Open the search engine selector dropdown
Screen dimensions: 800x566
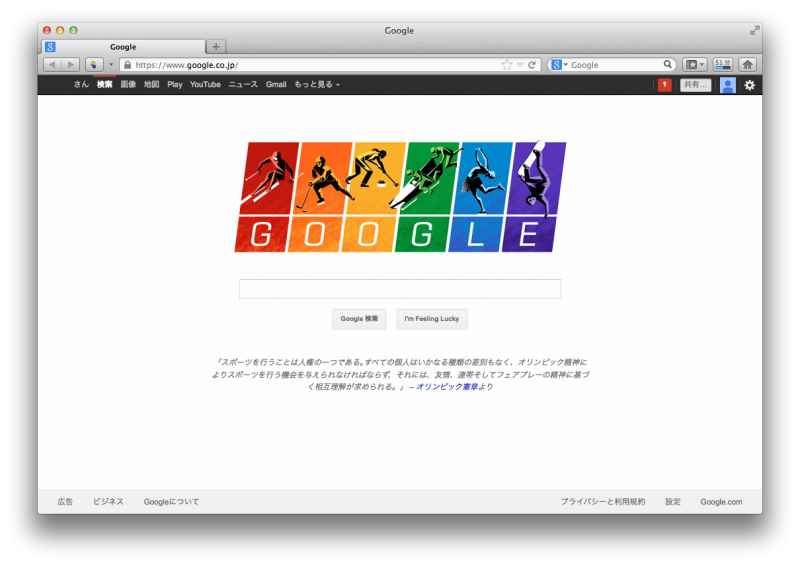click(559, 65)
